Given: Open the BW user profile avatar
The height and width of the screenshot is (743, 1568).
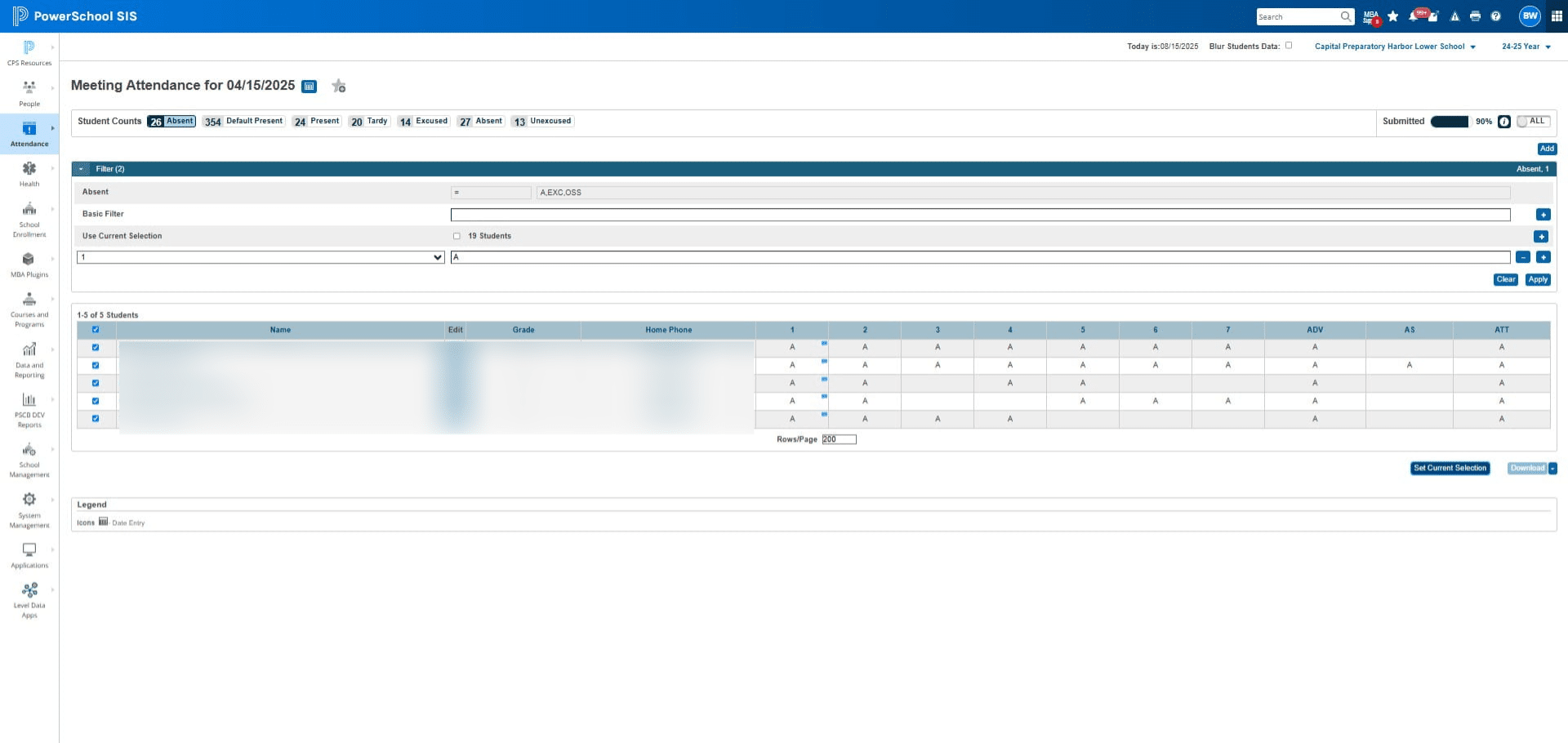Looking at the screenshot, I should click(1530, 16).
